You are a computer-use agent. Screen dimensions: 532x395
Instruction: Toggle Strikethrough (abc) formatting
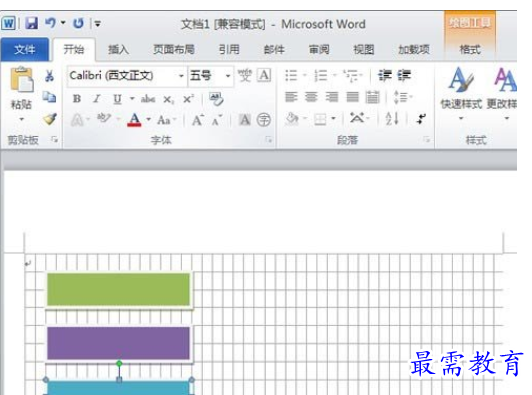pyautogui.click(x=148, y=99)
